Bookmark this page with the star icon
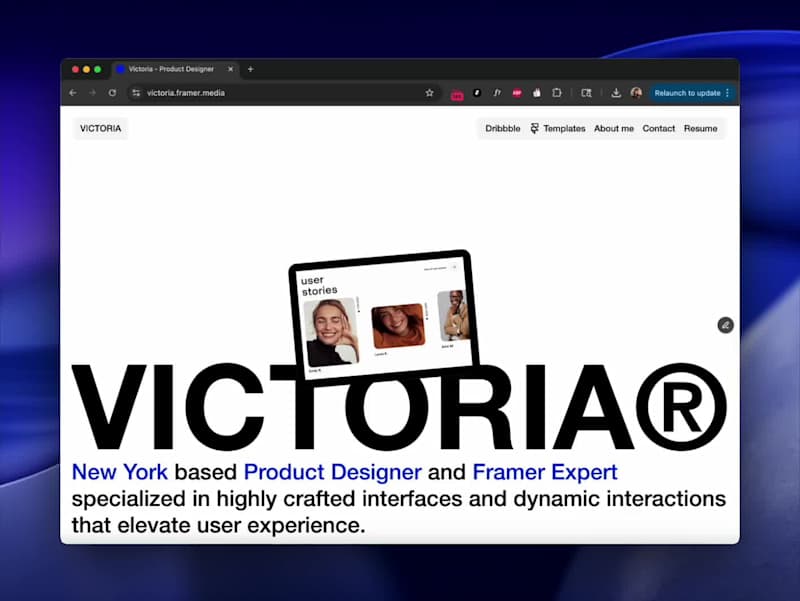 click(430, 93)
